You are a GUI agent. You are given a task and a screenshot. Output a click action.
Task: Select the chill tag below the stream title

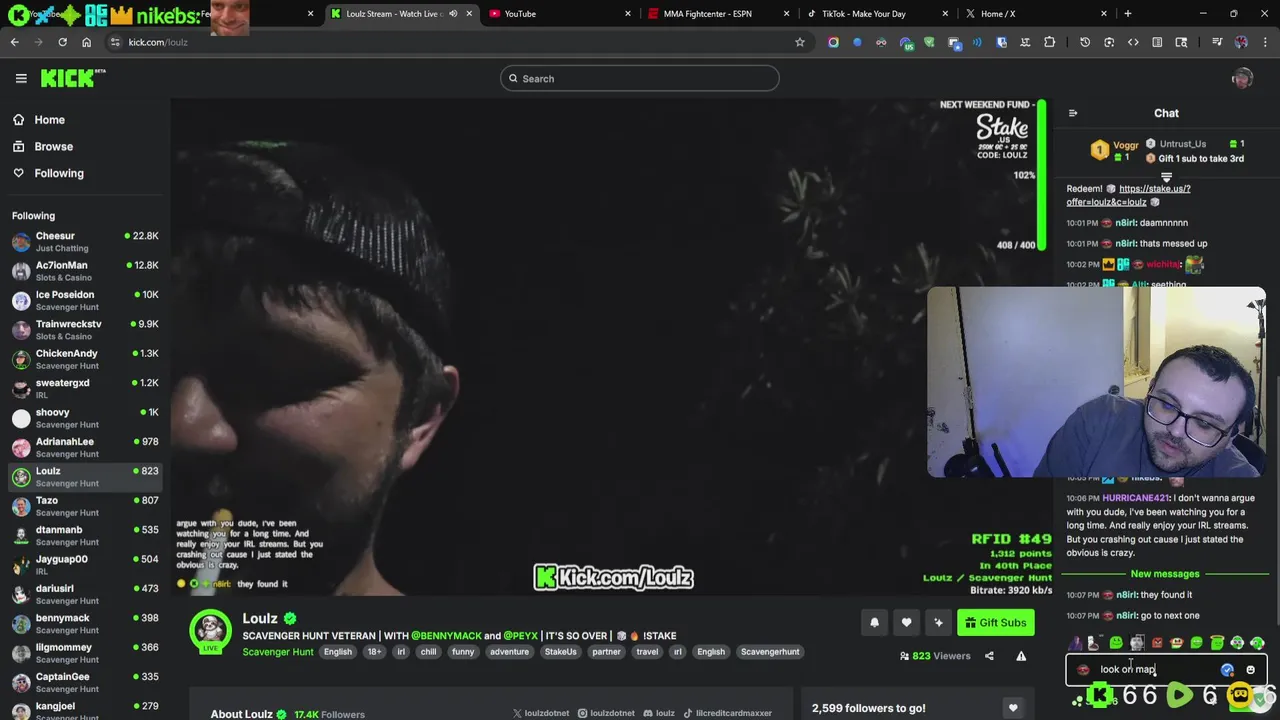[428, 652]
